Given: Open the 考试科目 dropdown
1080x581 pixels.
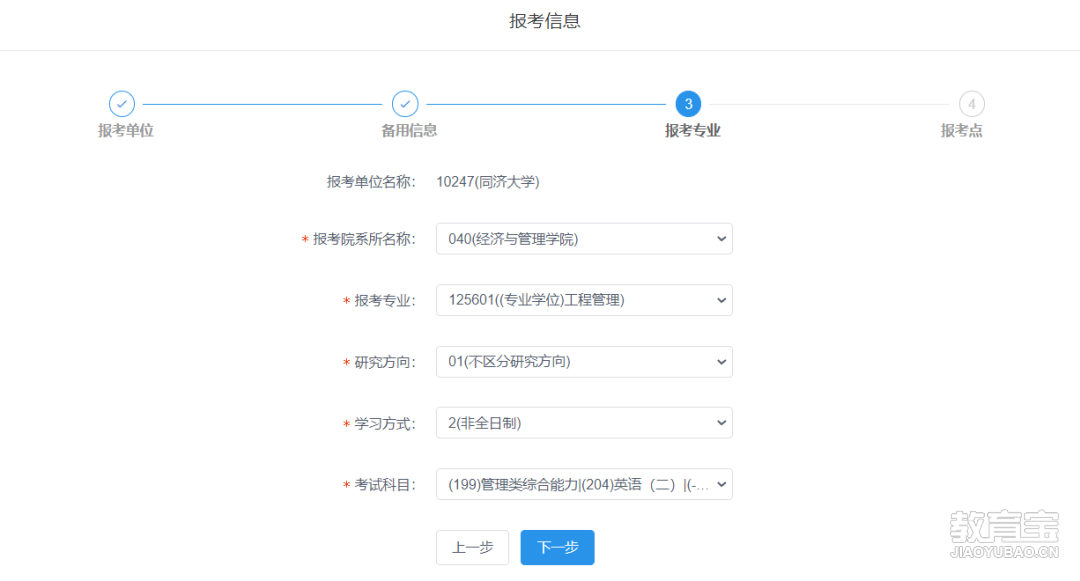Looking at the screenshot, I should [584, 485].
